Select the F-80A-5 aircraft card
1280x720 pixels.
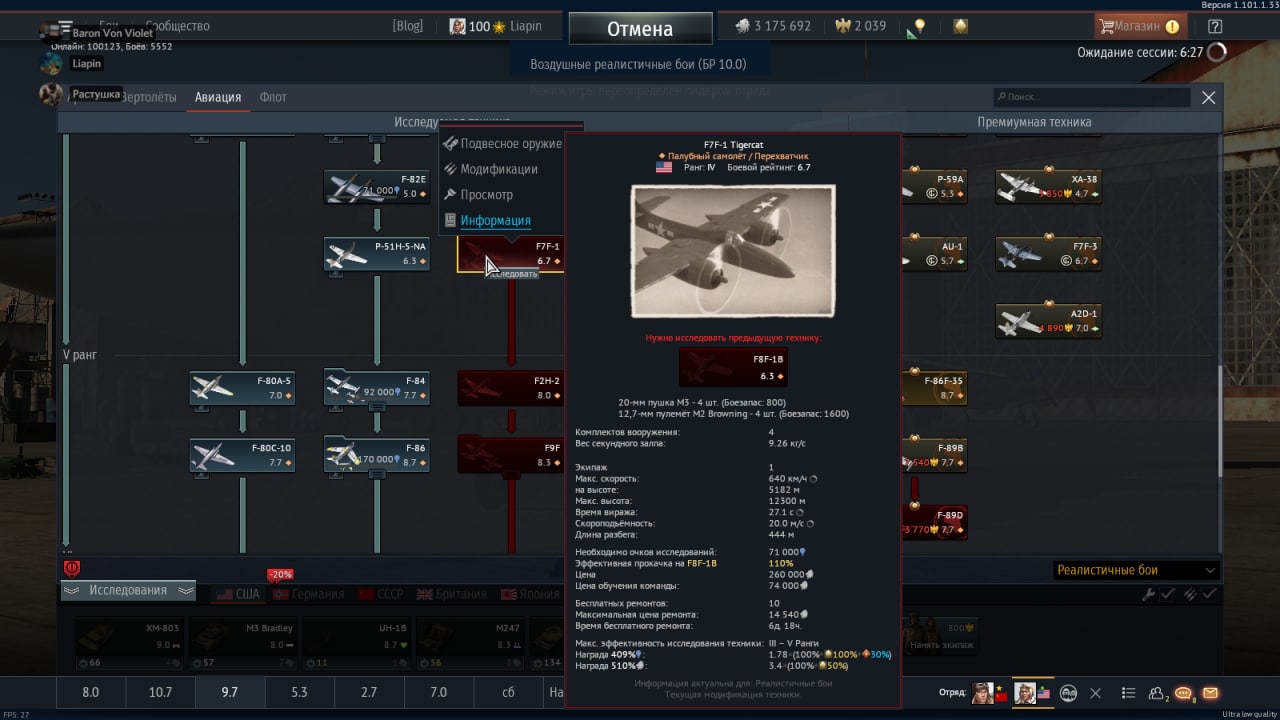(x=243, y=388)
